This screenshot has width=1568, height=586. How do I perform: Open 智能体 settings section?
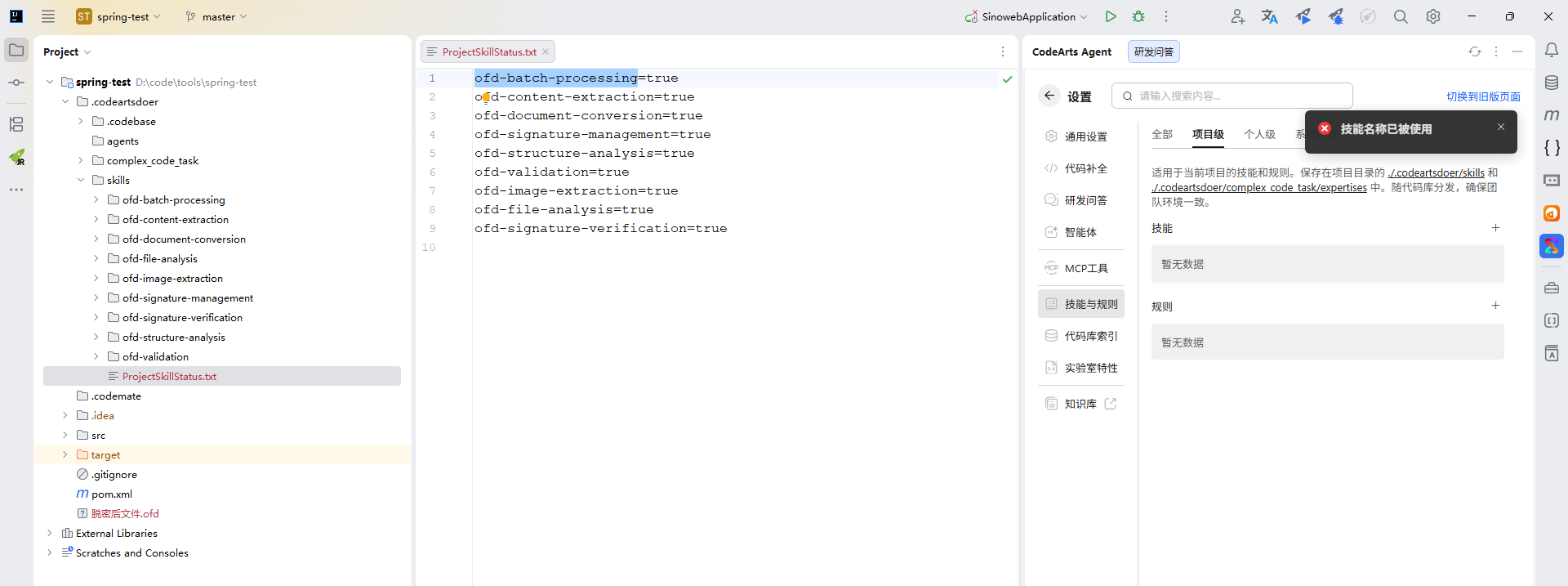1081,232
